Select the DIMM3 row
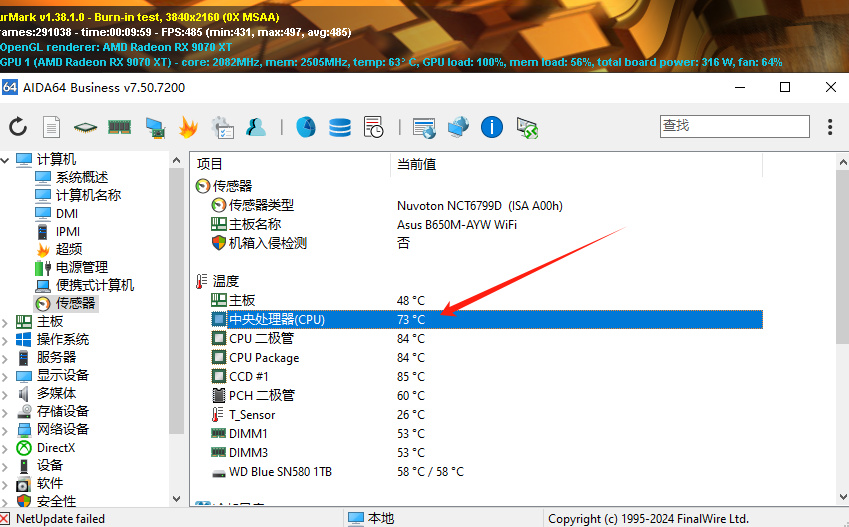The image size is (849, 527). tap(478, 453)
